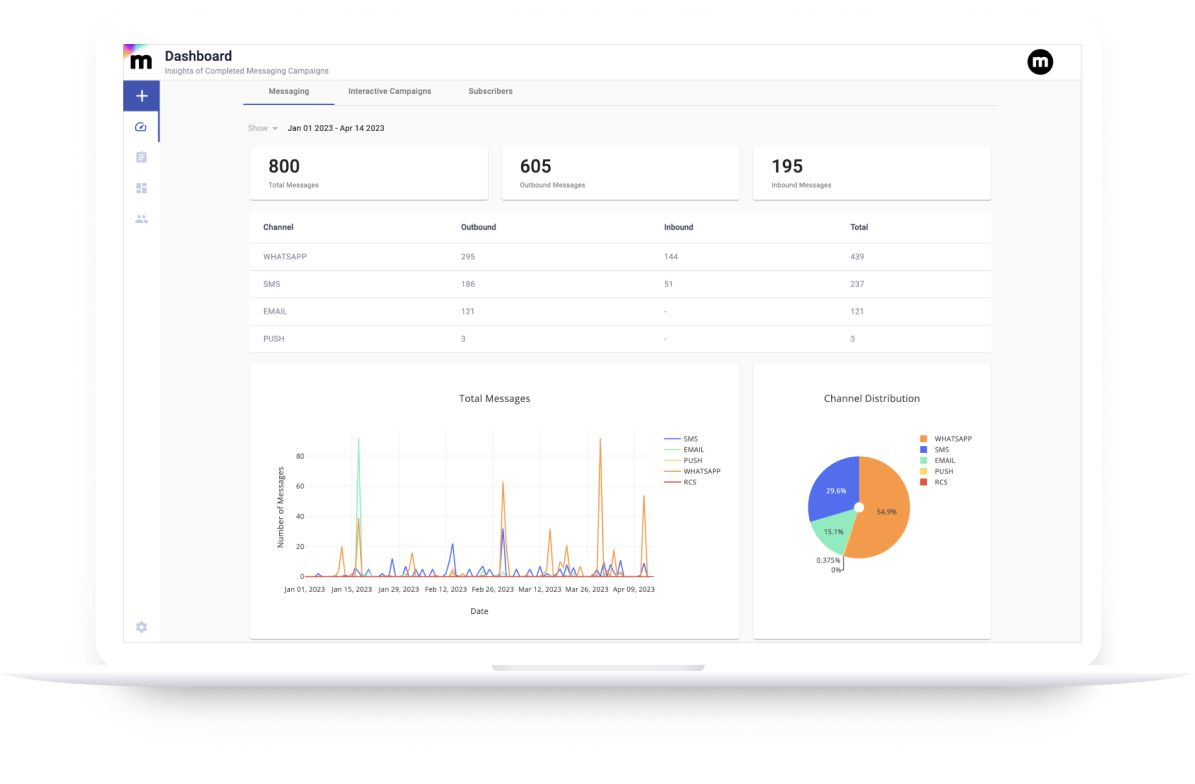
Task: Open the Show dropdown filter
Action: (260, 128)
